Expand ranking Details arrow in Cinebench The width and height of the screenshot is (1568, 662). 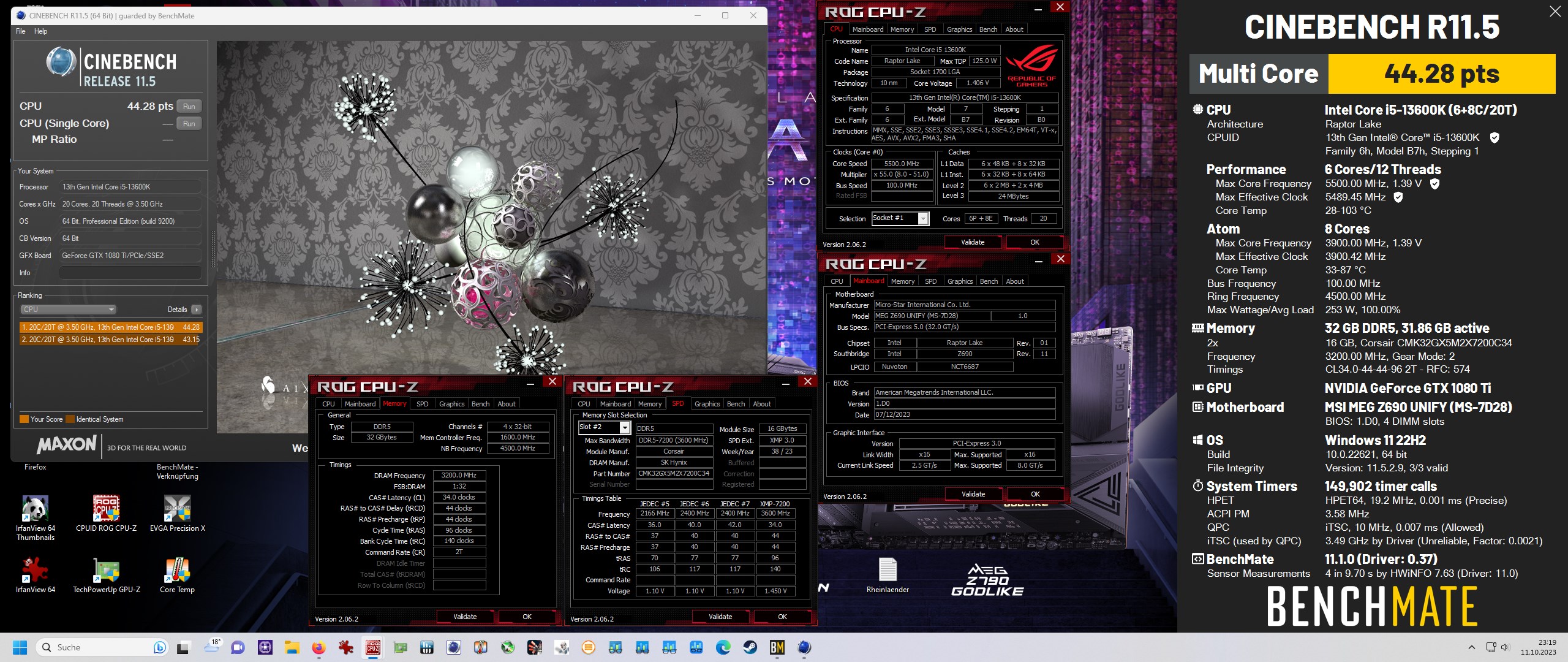click(x=196, y=310)
